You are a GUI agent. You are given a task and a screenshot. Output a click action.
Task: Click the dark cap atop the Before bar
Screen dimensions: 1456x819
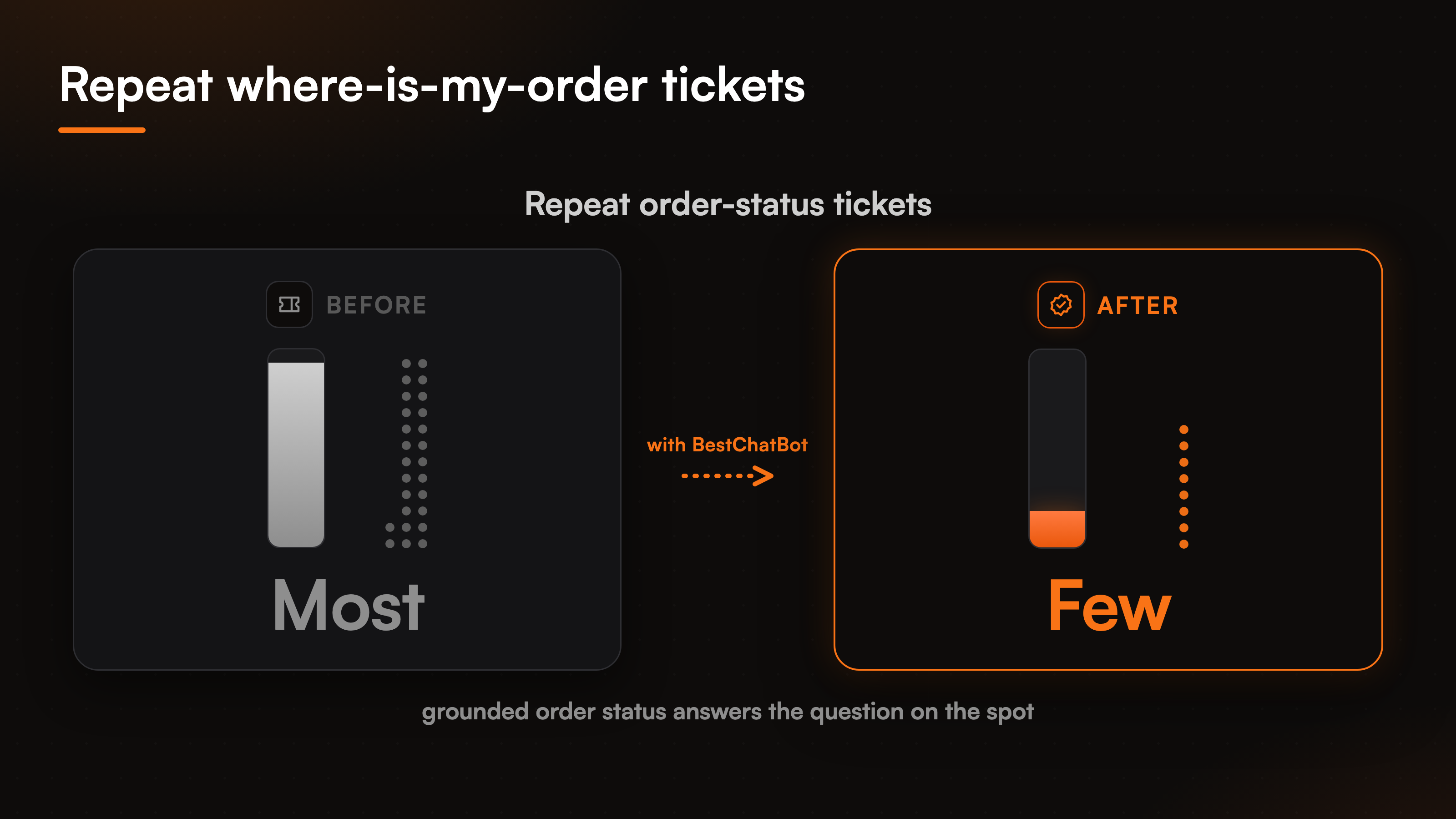coord(296,355)
